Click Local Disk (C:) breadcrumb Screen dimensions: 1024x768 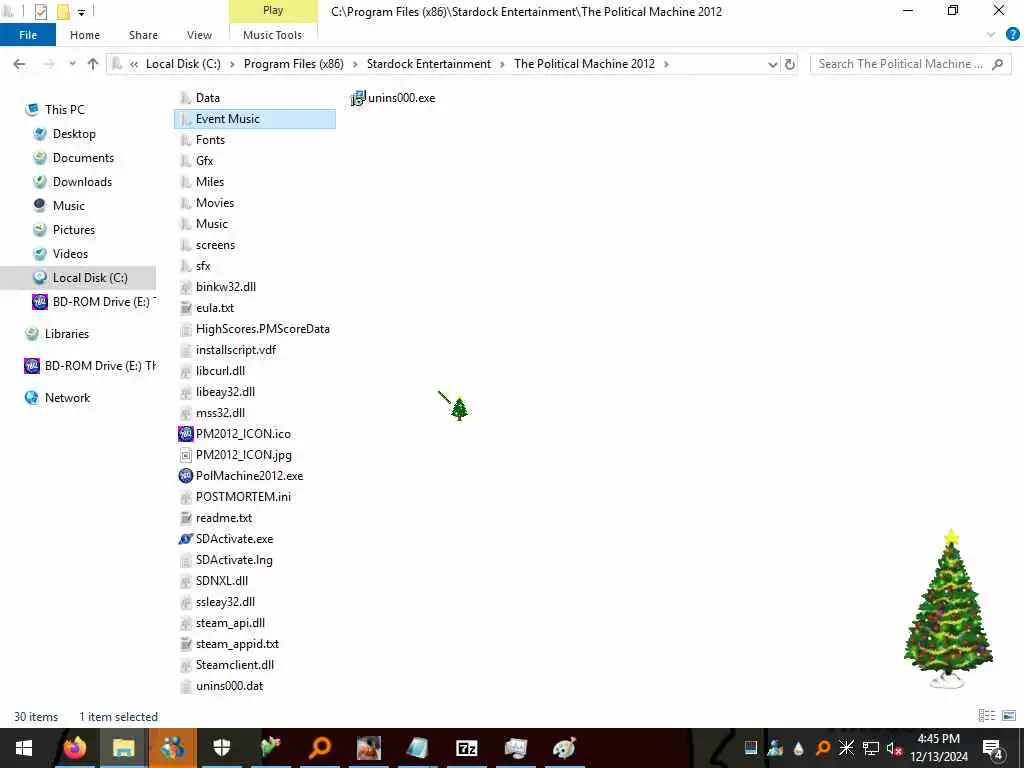[184, 64]
